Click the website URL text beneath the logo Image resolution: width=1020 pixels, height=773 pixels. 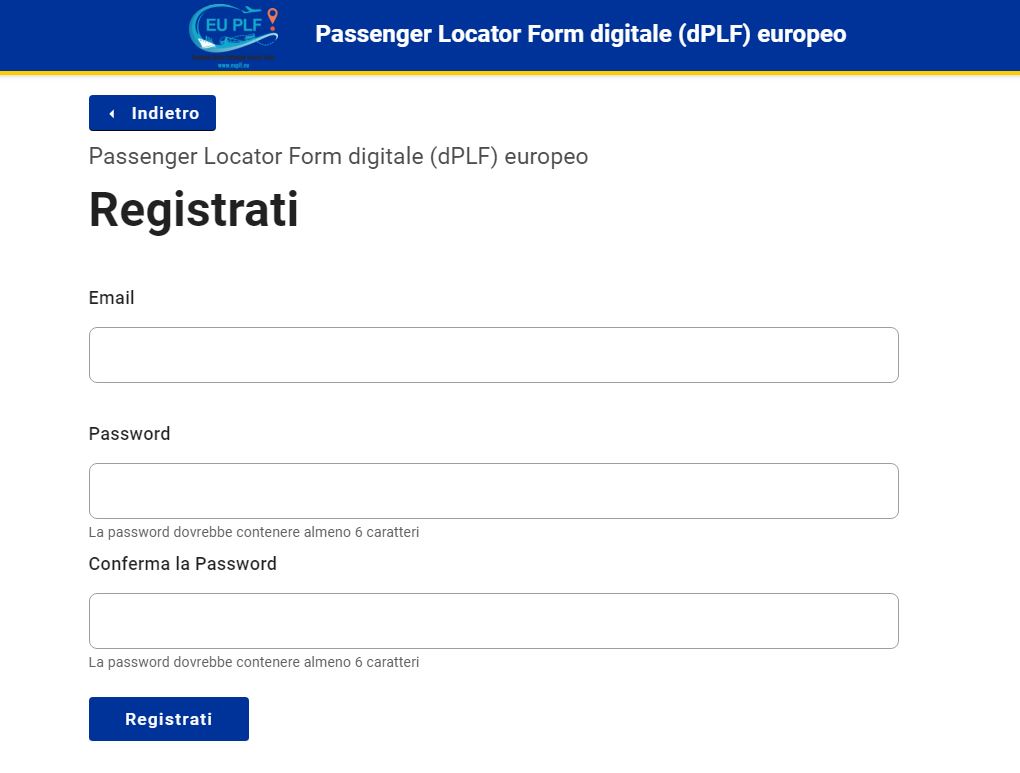[234, 65]
